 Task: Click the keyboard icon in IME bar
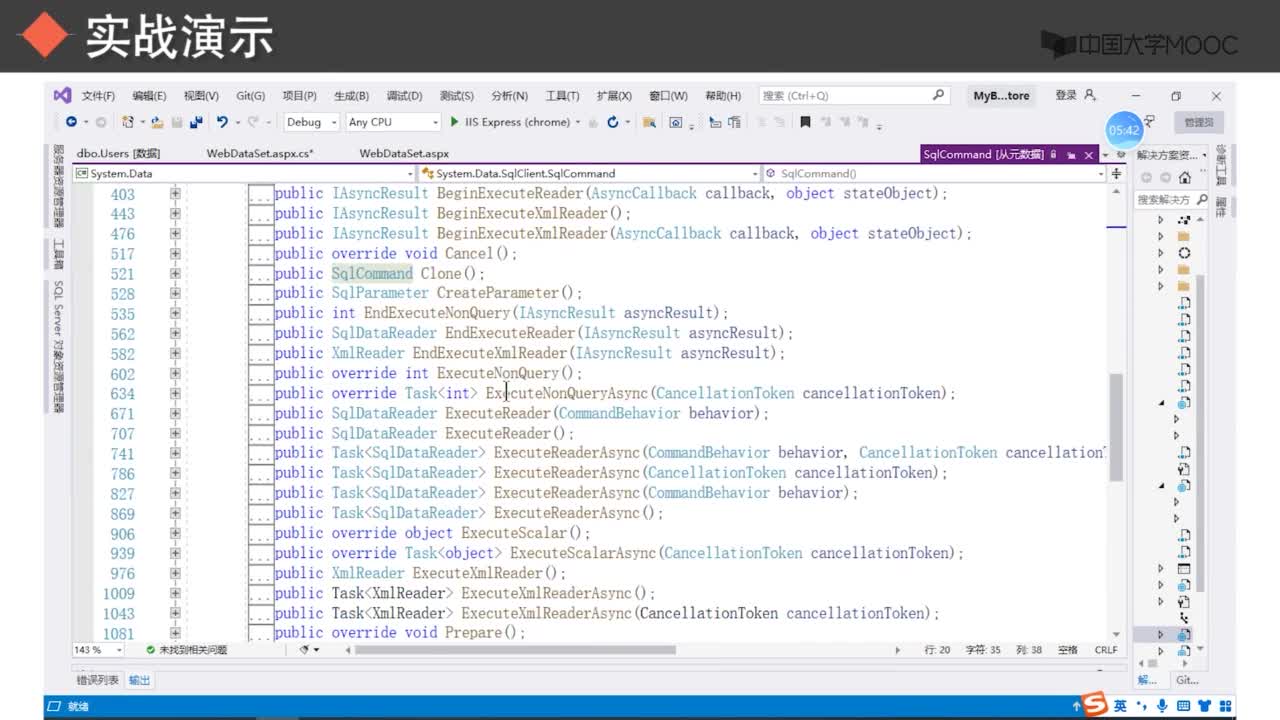coord(1183,706)
